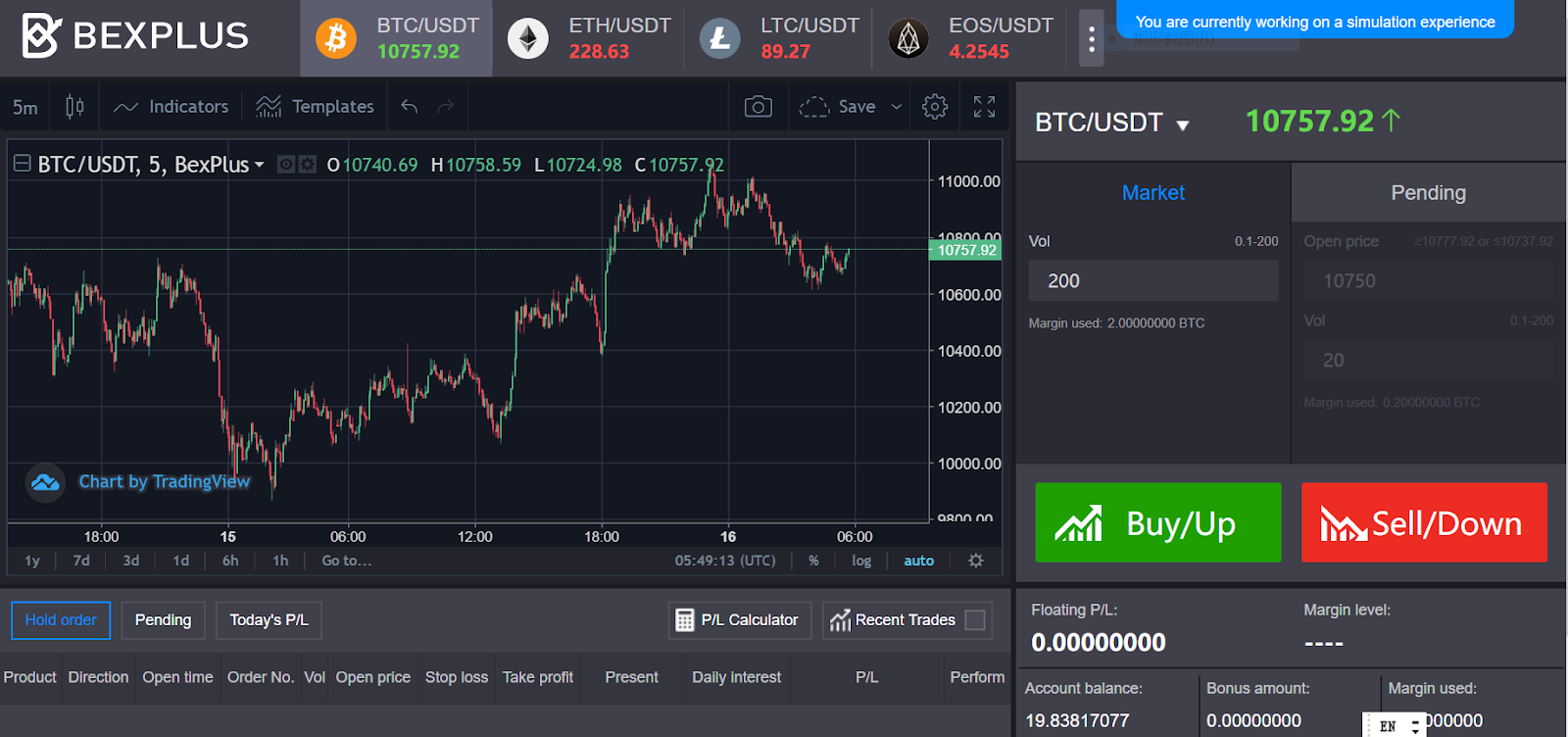Image resolution: width=1568 pixels, height=737 pixels.
Task: Switch to the Pending order tab
Action: [1429, 193]
